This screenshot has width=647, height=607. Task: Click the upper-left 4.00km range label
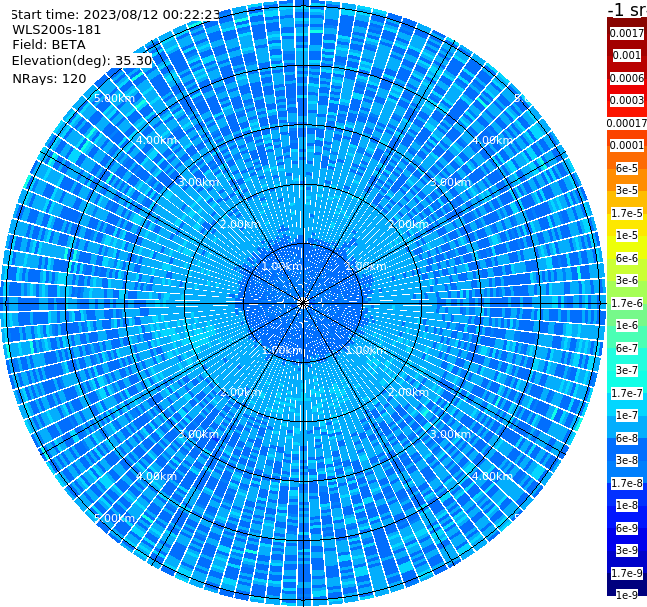(156, 140)
